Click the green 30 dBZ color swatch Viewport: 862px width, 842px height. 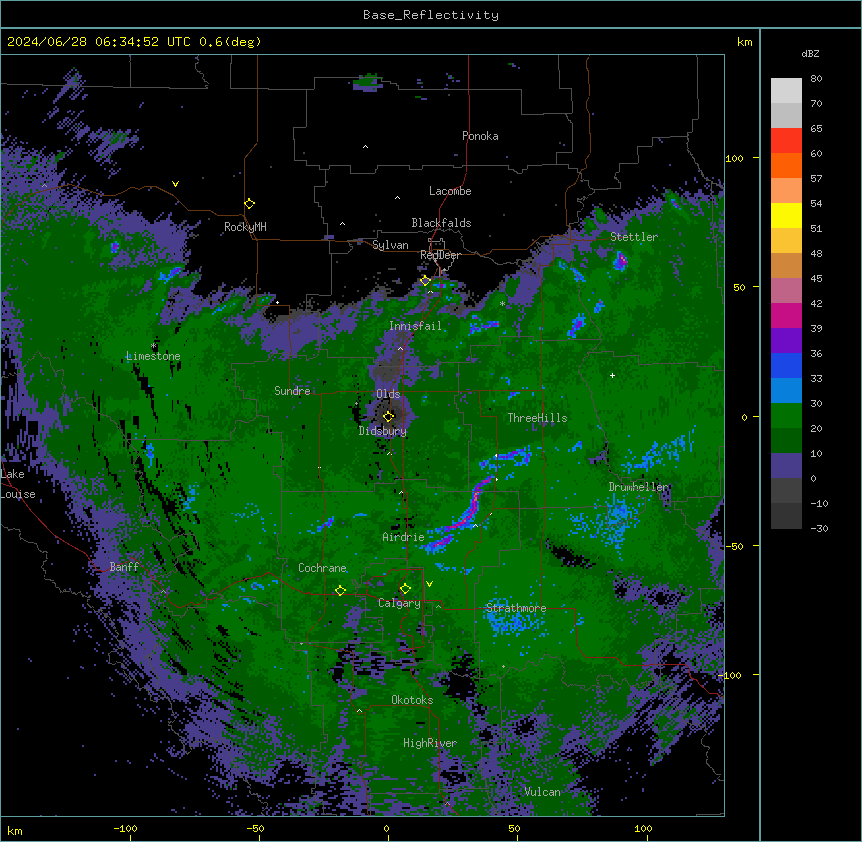point(786,416)
